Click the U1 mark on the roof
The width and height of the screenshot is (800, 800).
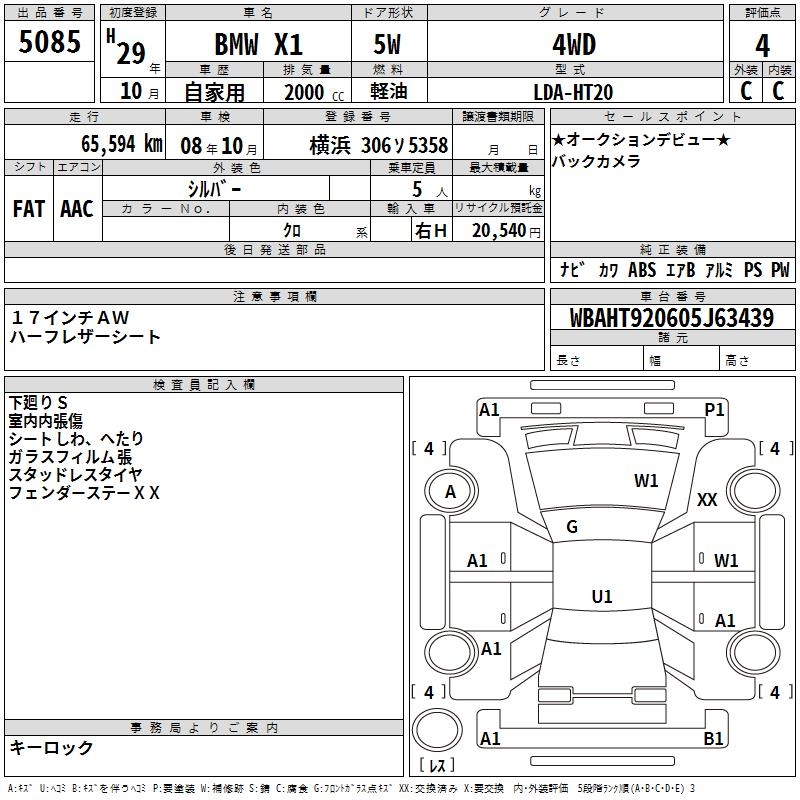tap(602, 596)
